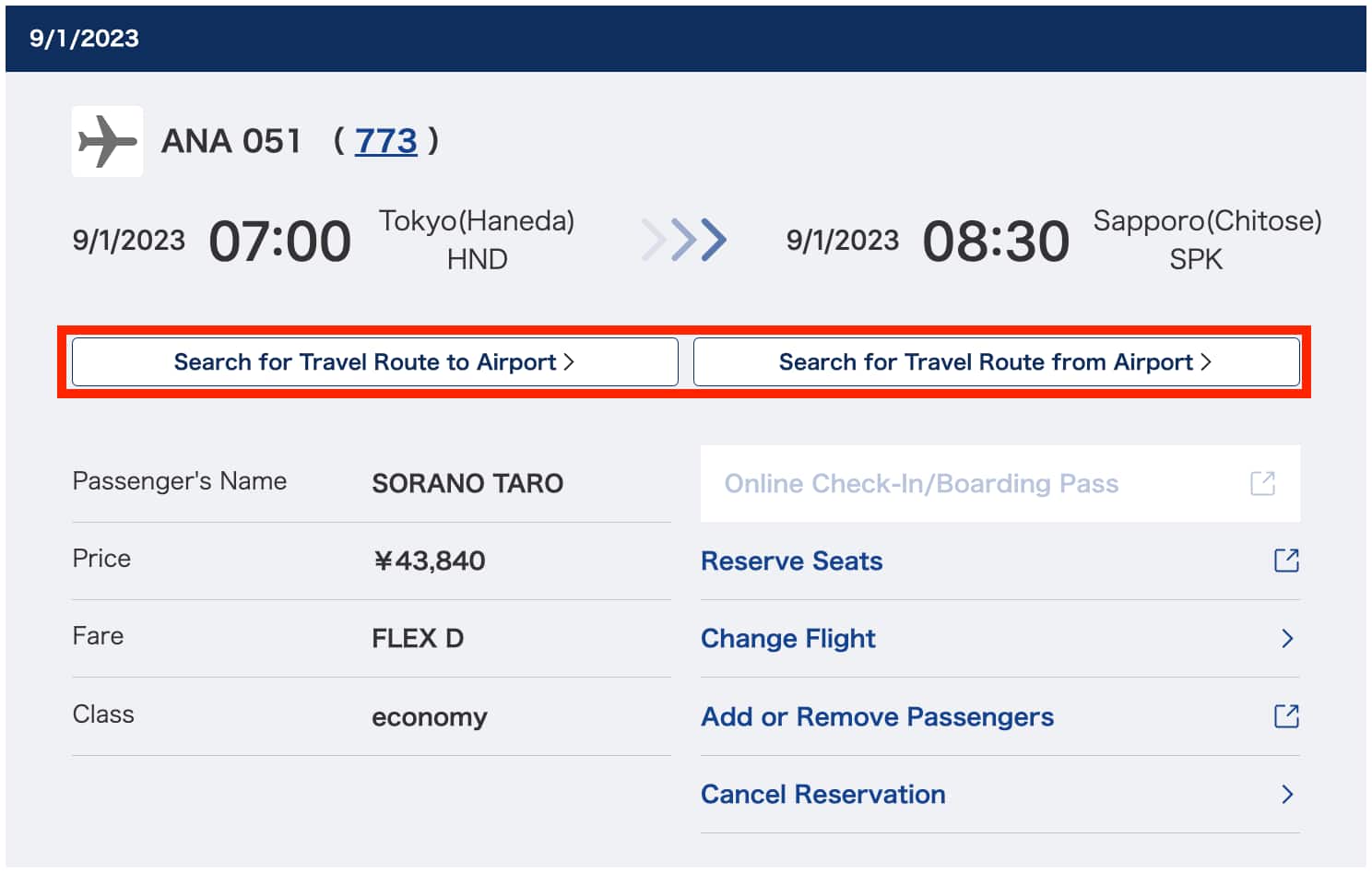
Task: Click external link icon for Add or Remove Passengers
Action: point(1286,716)
